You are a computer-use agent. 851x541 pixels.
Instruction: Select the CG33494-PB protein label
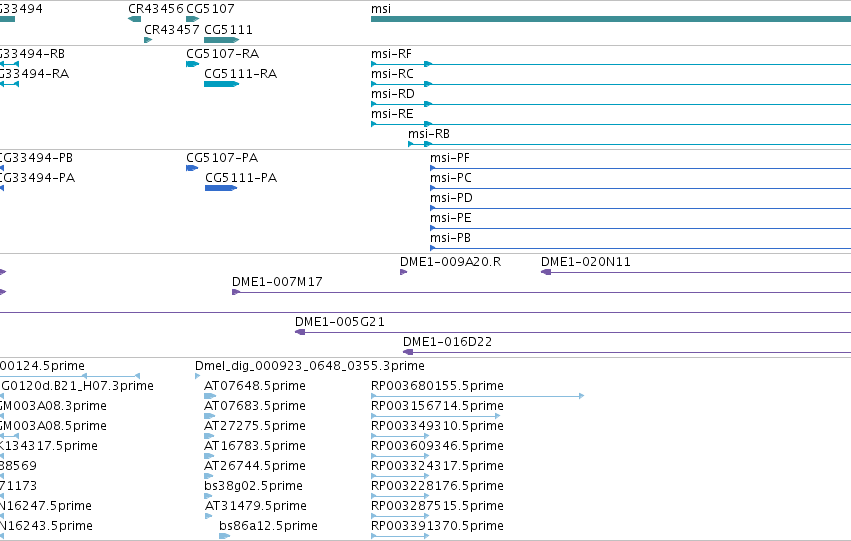(x=36, y=158)
